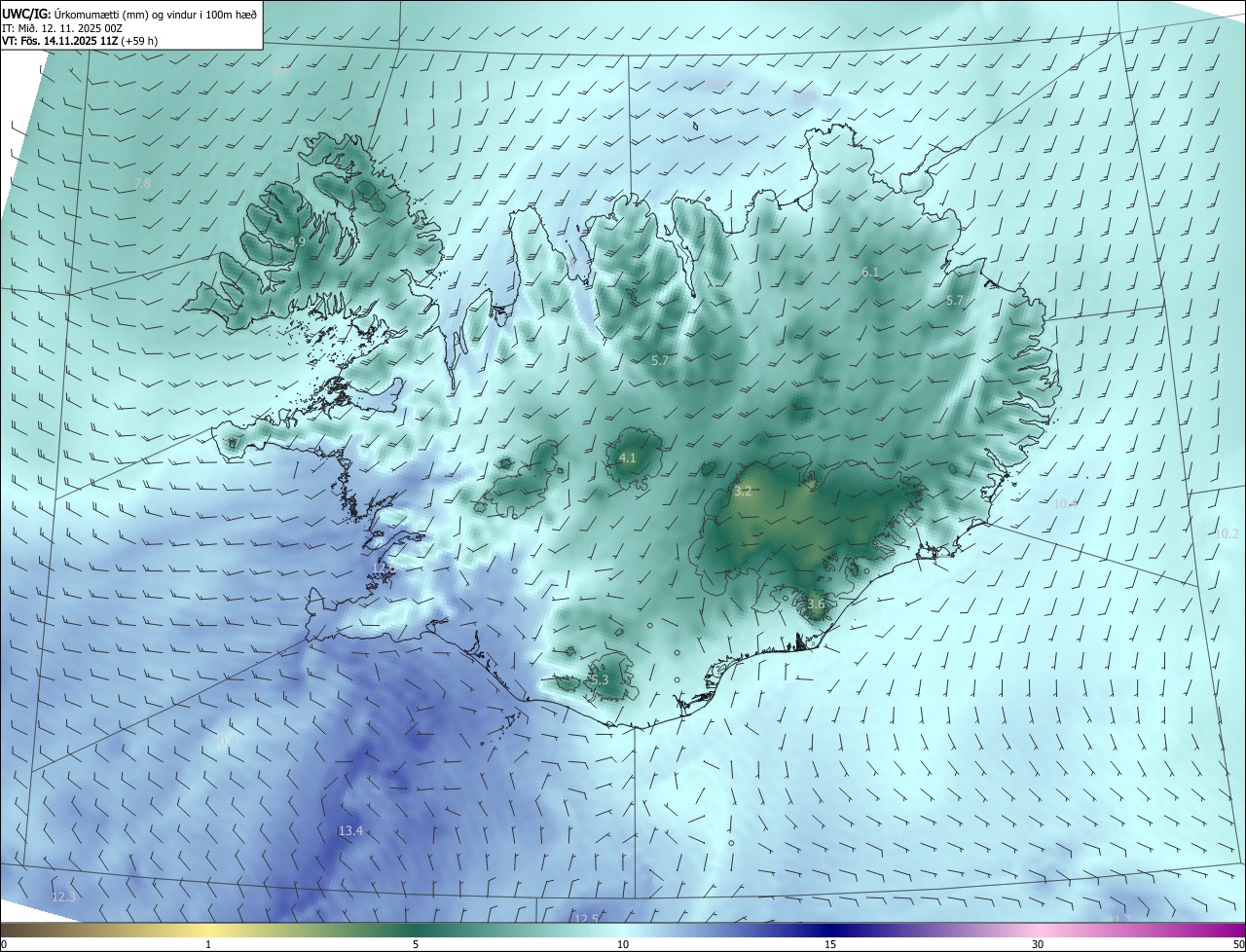Click the initialisation time 'IT: Mið. 12. 11. 2025 00Z'
The image size is (1246, 952).
coord(62,28)
